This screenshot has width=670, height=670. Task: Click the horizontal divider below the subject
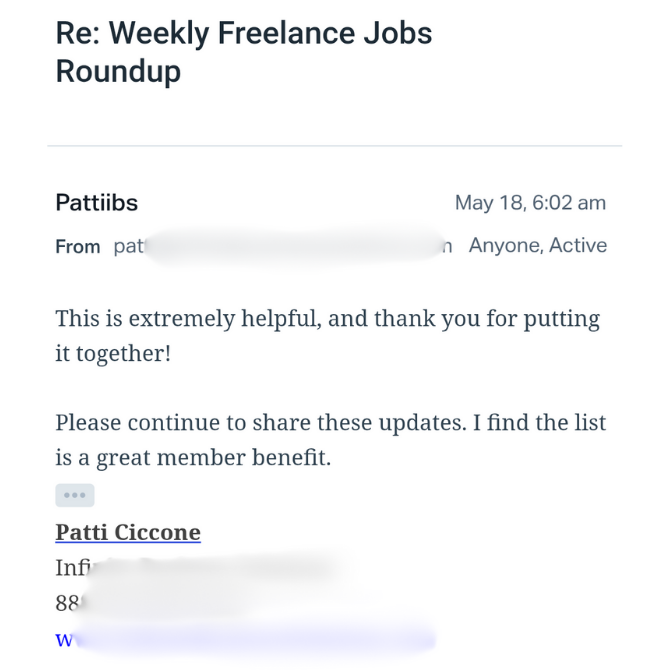(335, 146)
